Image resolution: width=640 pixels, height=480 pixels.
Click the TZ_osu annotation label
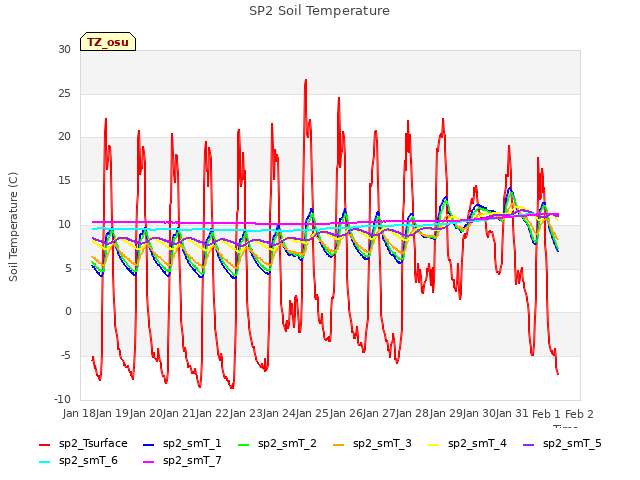coord(108,42)
